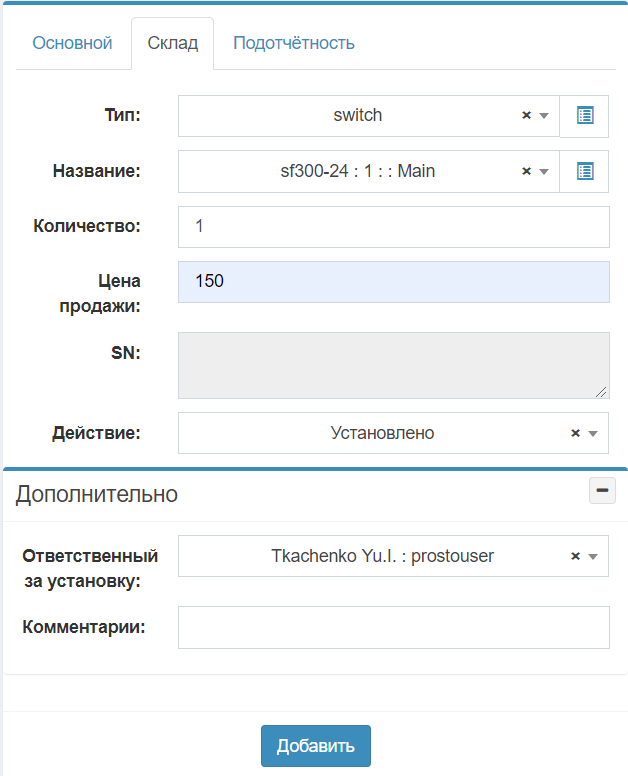
Task: Clear the Установлено action selection
Action: [575, 433]
